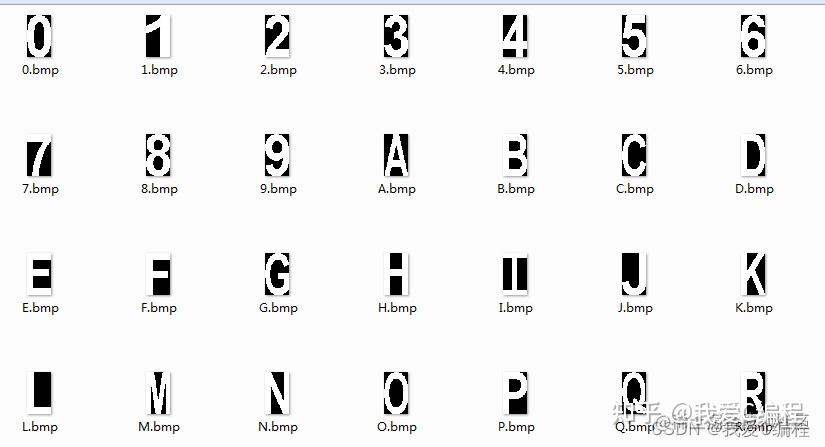Image resolution: width=825 pixels, height=447 pixels.
Task: Click the file name label P.bmp
Action: tap(516, 427)
